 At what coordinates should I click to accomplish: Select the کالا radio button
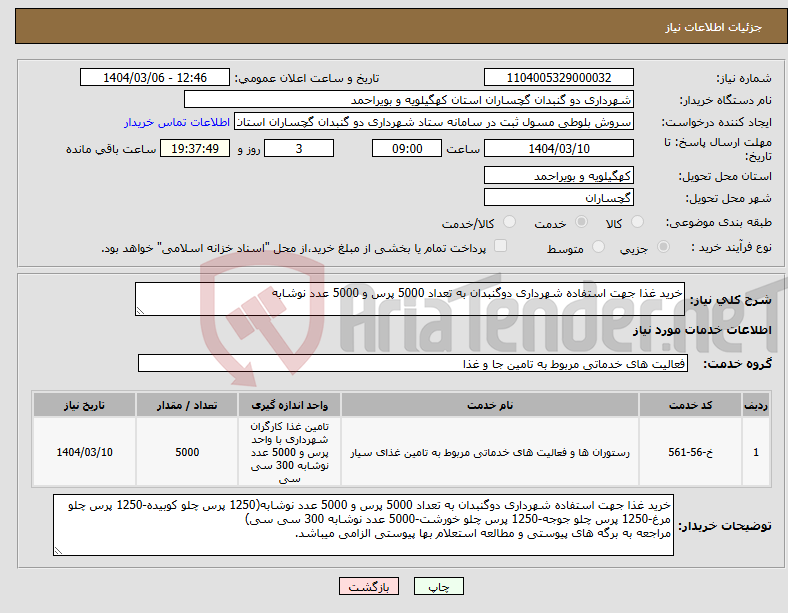[x=637, y=222]
